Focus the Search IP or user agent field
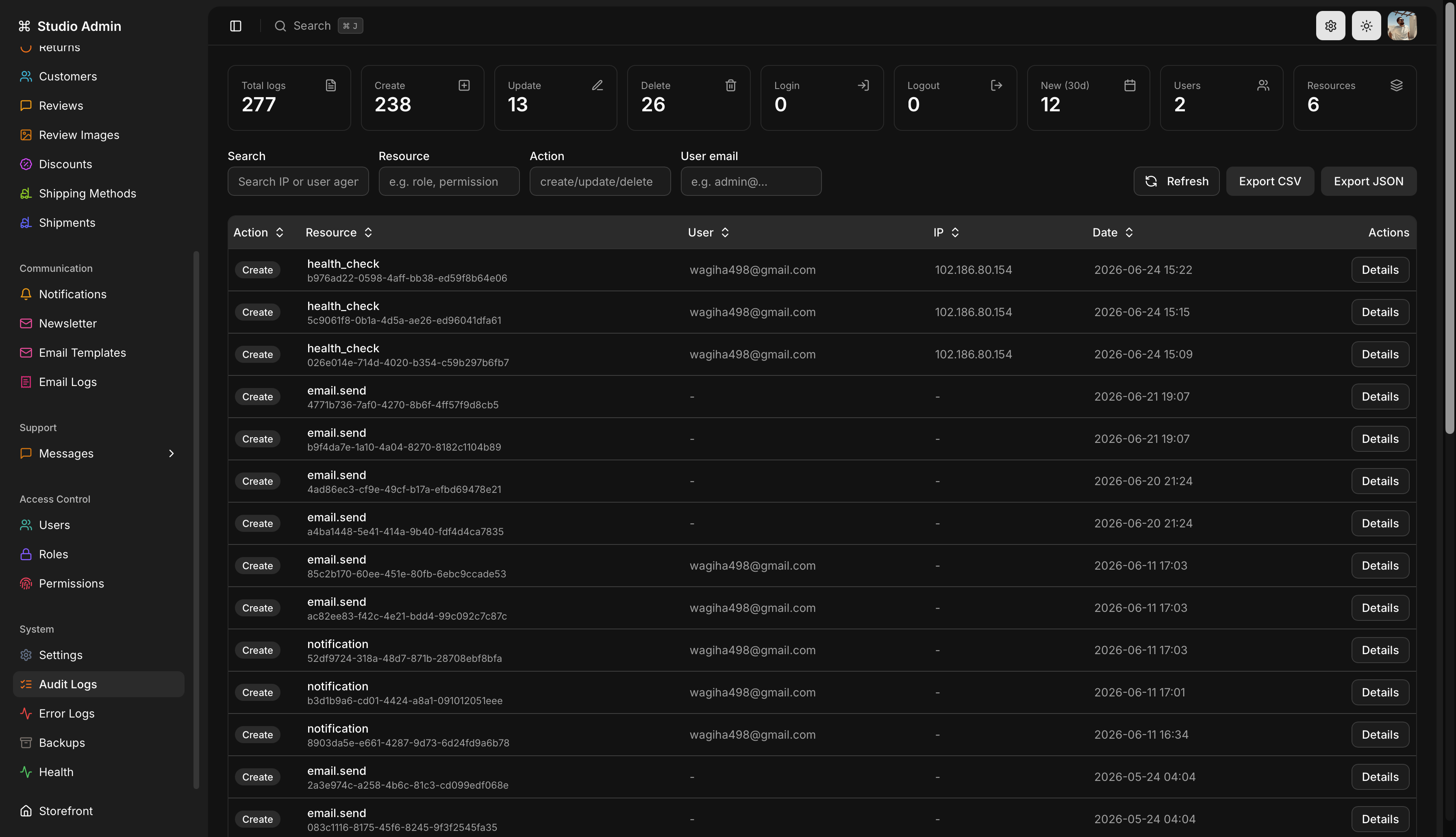Screen dimensions: 1456x837 pyautogui.click(x=298, y=182)
